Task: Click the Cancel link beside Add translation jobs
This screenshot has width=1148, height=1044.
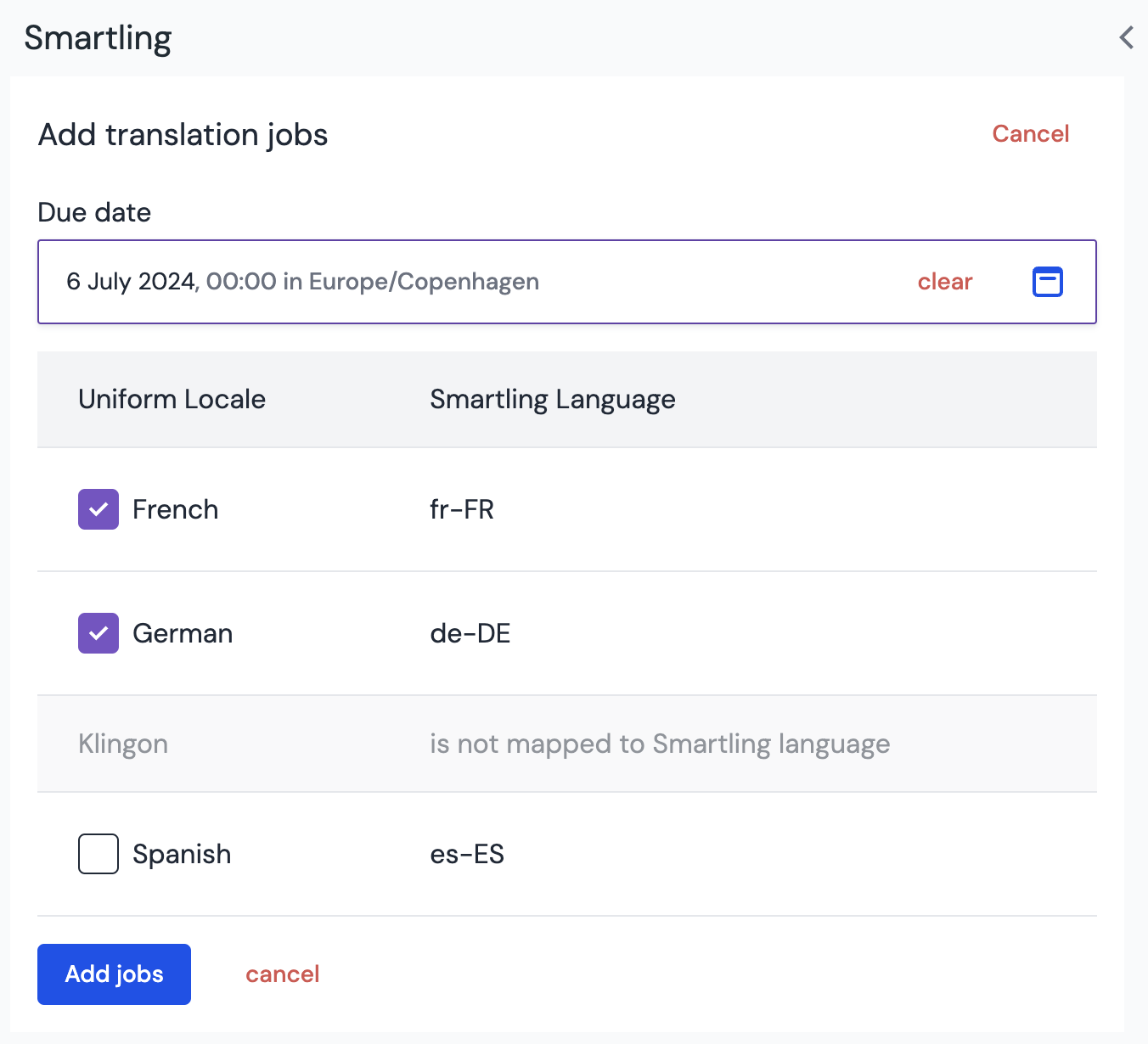Action: point(1031,134)
